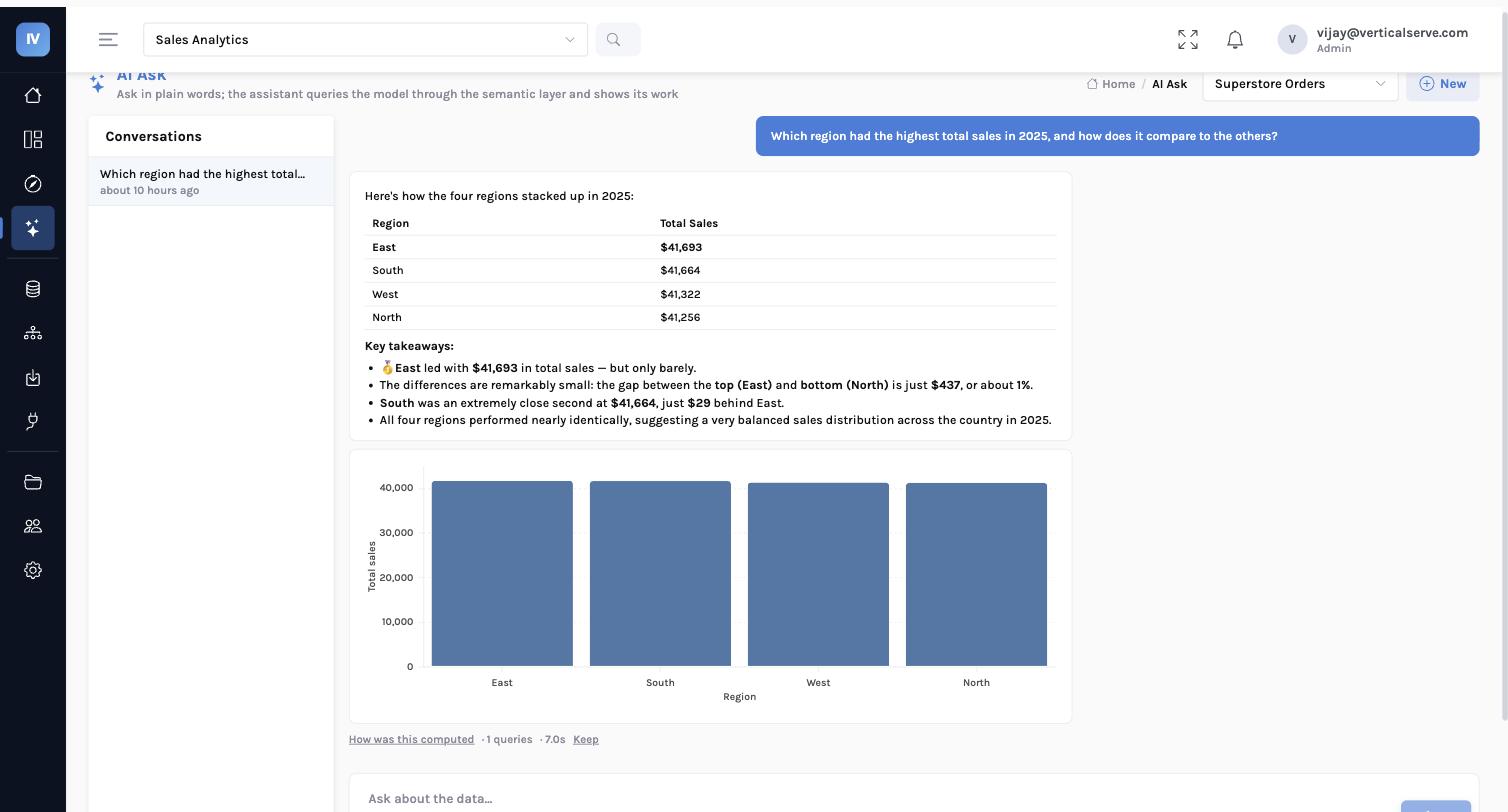The height and width of the screenshot is (812, 1508).
Task: Open the user avatar V
Action: point(1292,39)
